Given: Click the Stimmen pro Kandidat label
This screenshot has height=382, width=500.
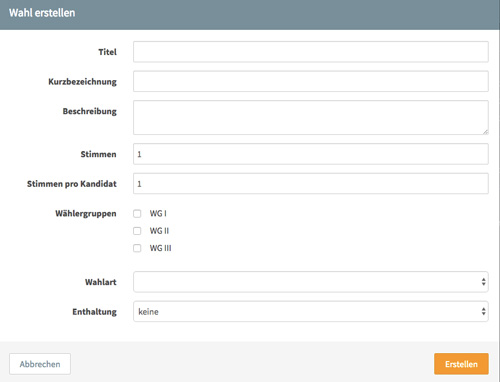Looking at the screenshot, I should point(72,184).
